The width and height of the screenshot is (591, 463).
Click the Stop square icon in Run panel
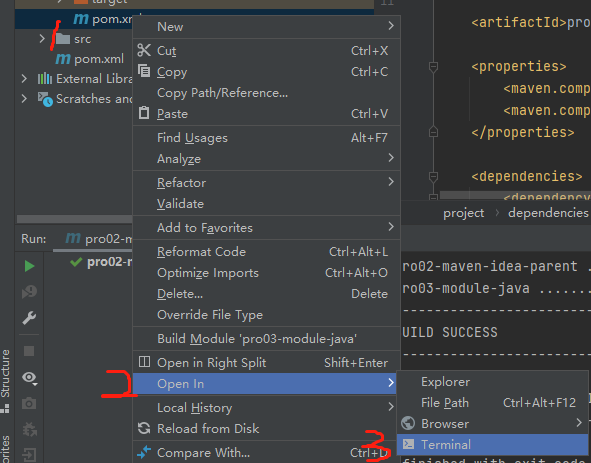click(29, 351)
